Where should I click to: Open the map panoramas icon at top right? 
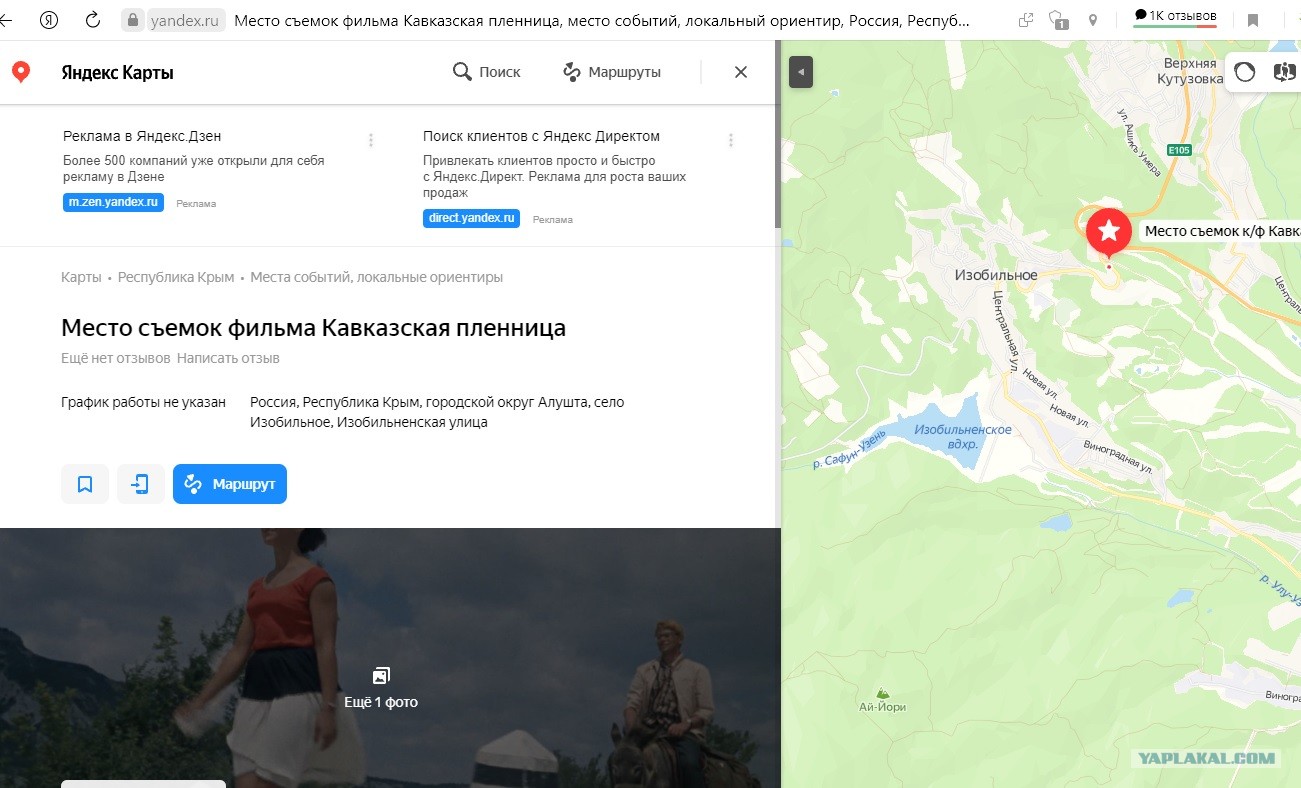(1284, 72)
